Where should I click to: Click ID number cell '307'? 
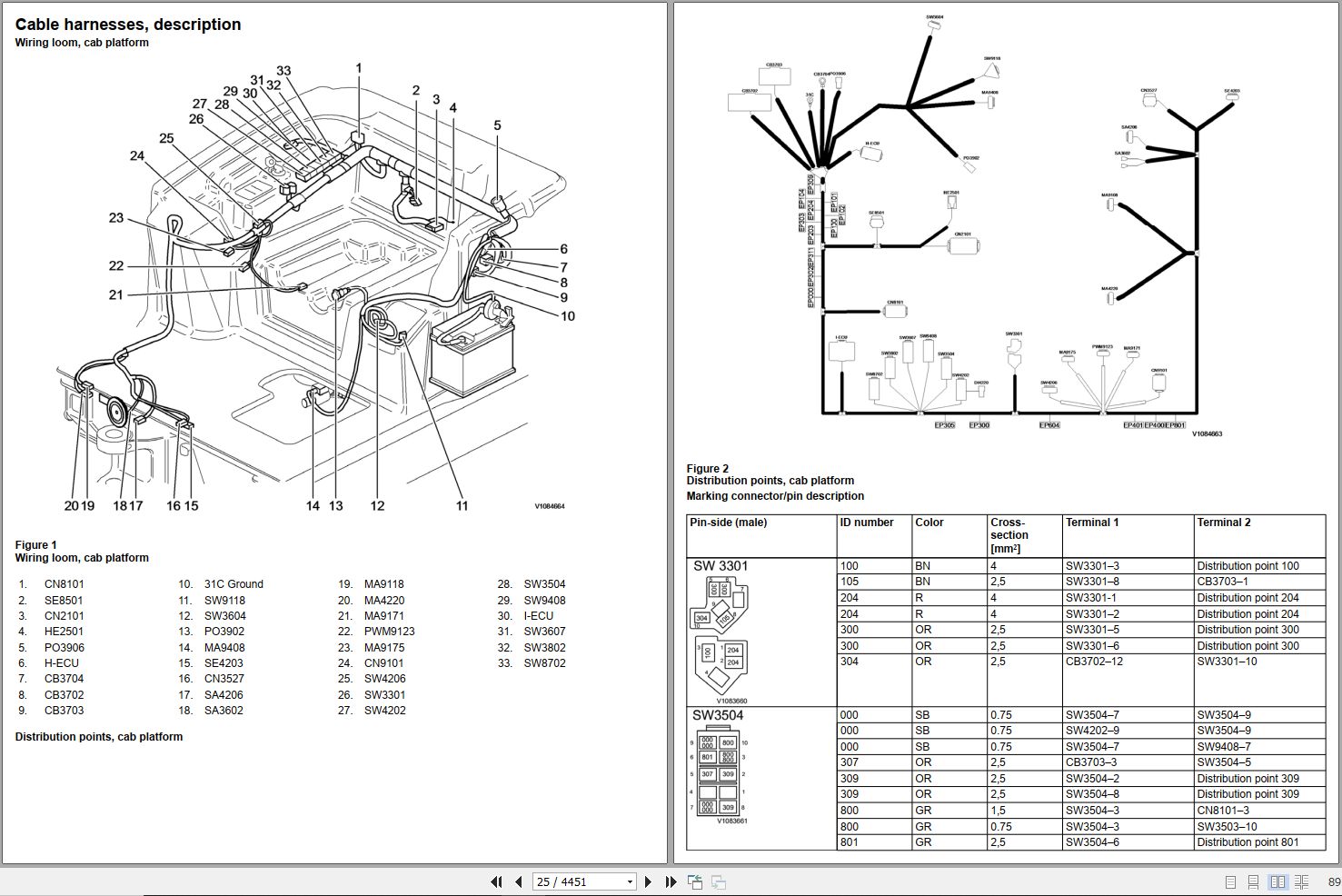(849, 762)
